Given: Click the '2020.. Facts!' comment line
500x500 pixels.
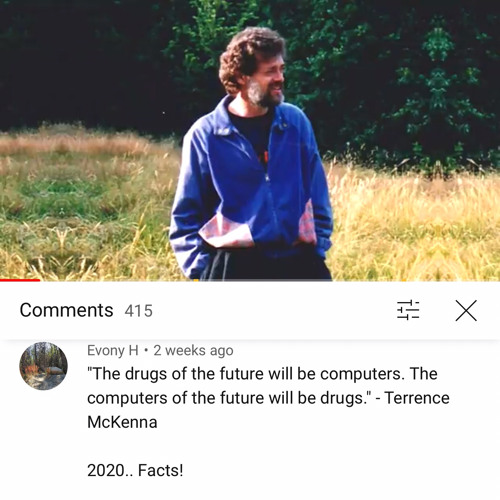Looking at the screenshot, I should 135,470.
